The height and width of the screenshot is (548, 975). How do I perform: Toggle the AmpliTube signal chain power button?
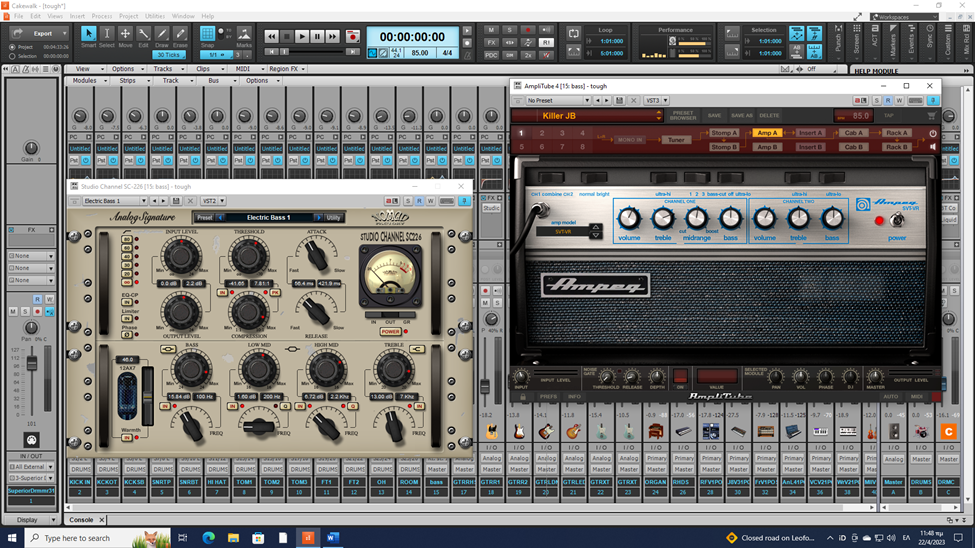pyautogui.click(x=933, y=133)
